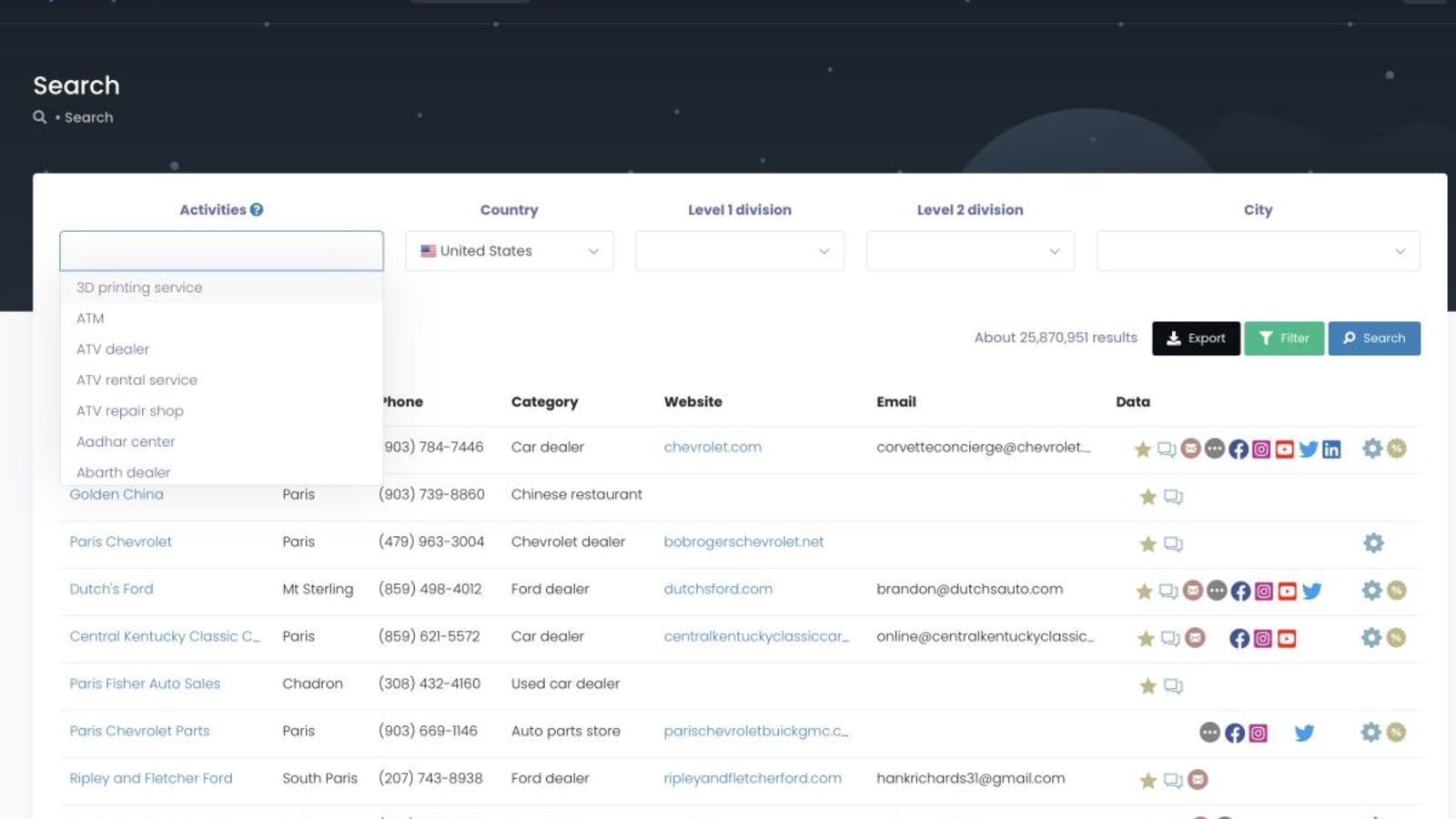Open LinkedIn icon in the chevrolet.com row
Image resolution: width=1456 pixels, height=819 pixels.
click(x=1331, y=449)
